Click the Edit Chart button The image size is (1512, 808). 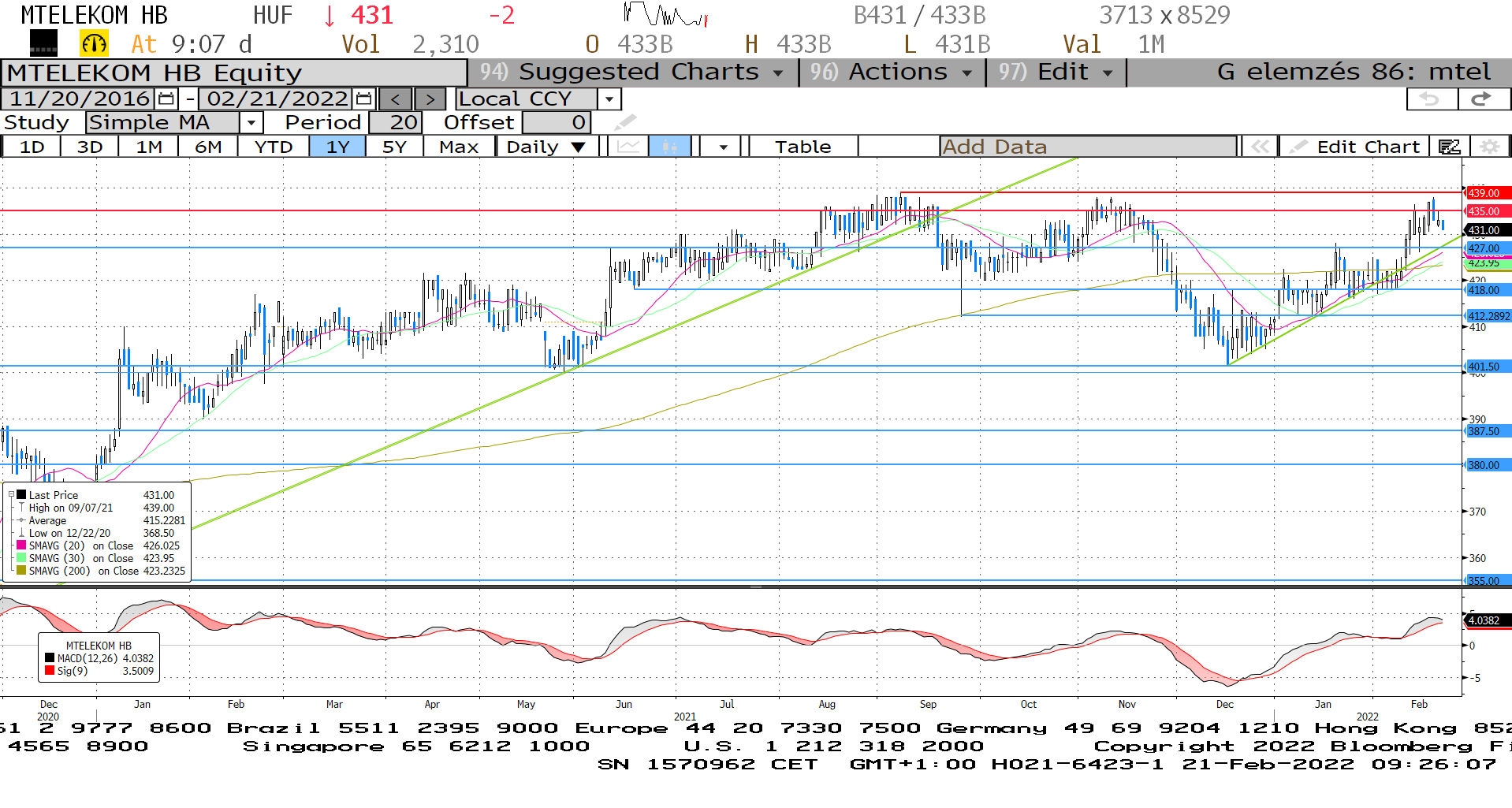(1355, 147)
